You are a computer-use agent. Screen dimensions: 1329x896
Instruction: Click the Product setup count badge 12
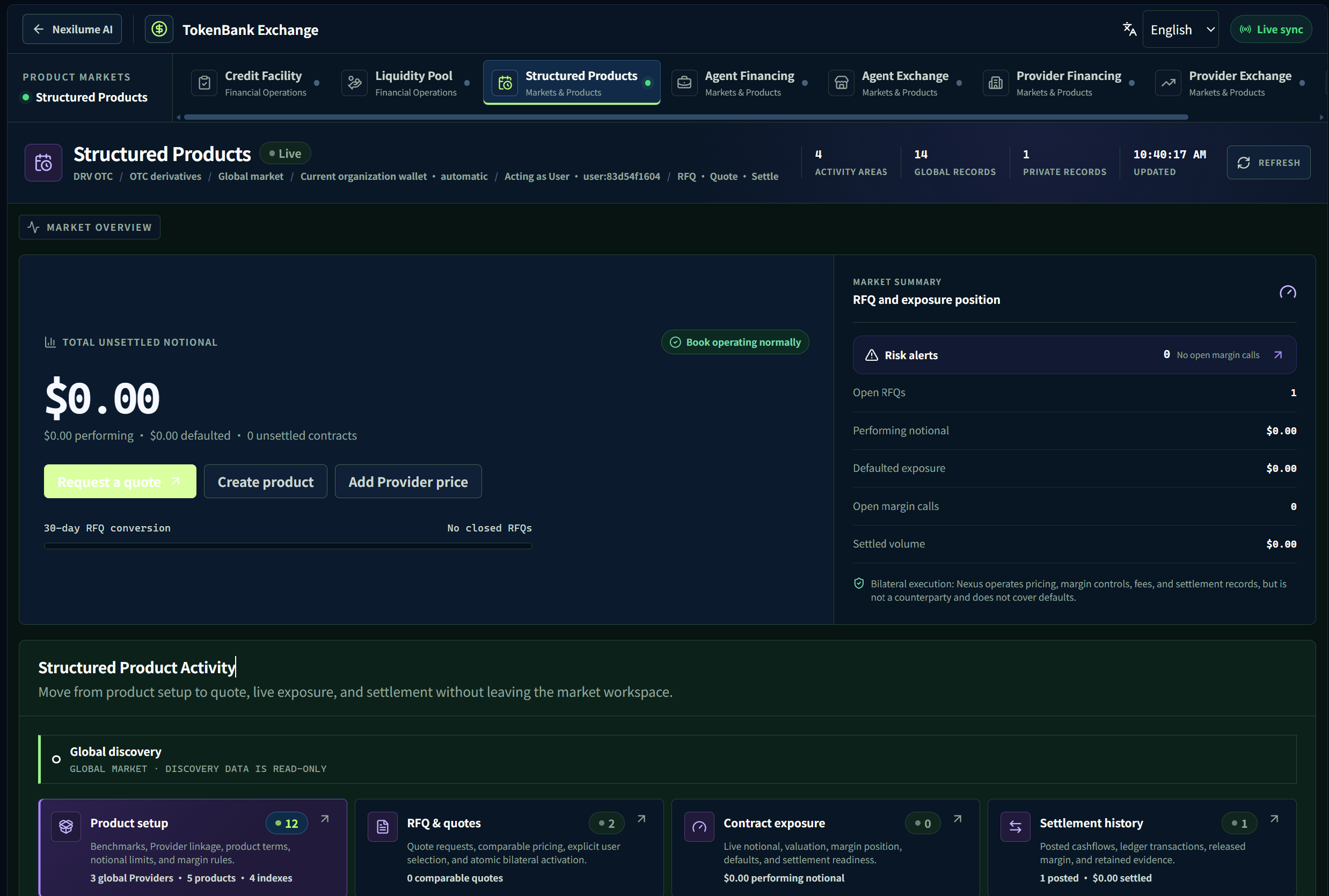pos(286,823)
